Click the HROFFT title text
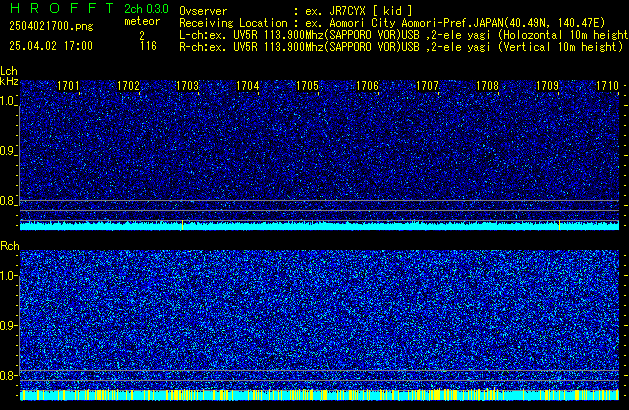 pyautogui.click(x=62, y=8)
